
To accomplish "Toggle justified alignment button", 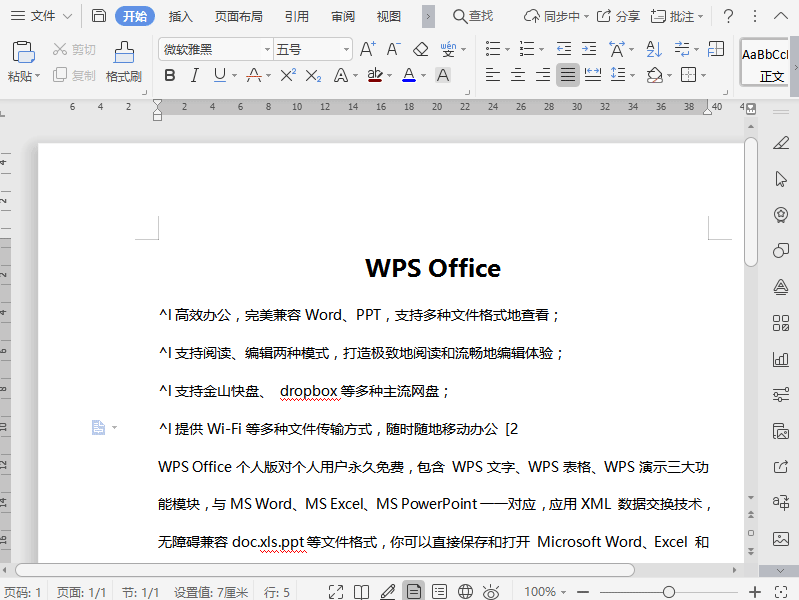I will point(568,75).
